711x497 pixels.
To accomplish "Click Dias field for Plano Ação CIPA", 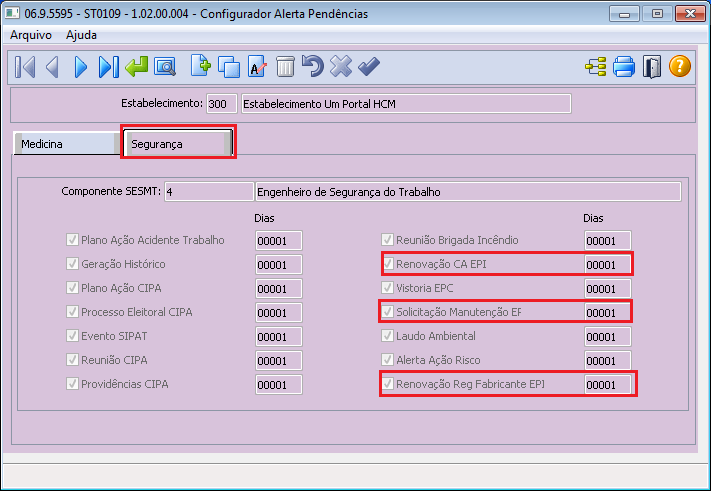I will (x=278, y=289).
